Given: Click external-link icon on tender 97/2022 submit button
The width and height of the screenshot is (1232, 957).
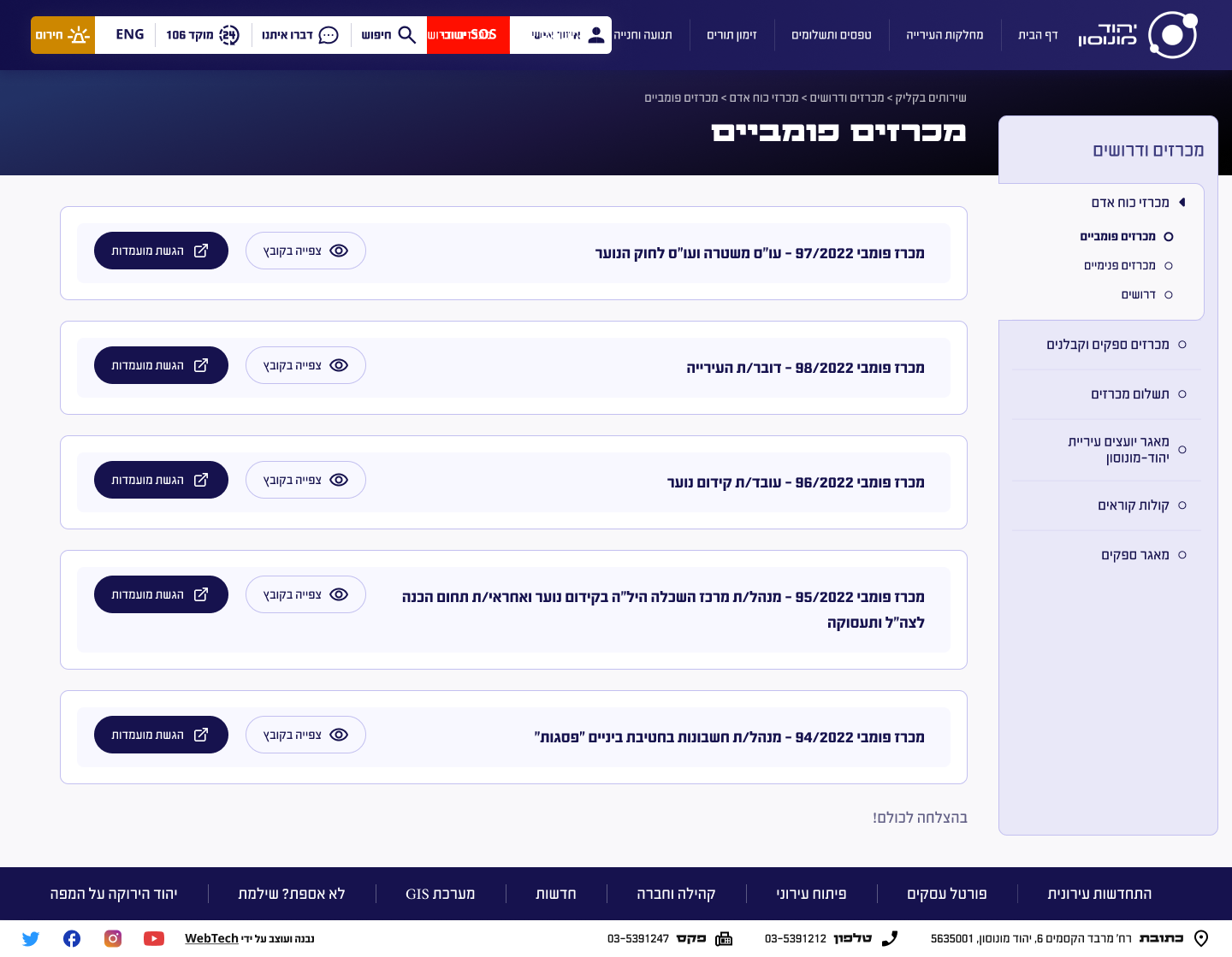Looking at the screenshot, I should click(201, 251).
